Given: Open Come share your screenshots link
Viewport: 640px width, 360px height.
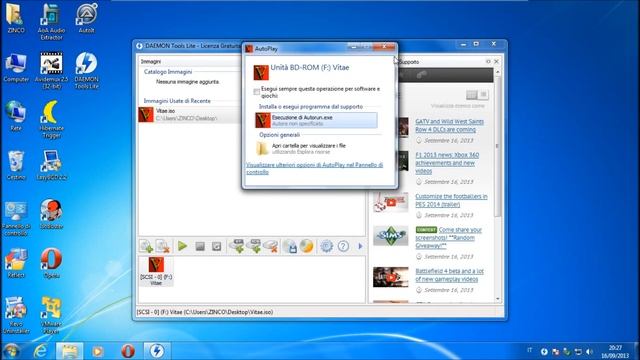Looking at the screenshot, I should 449,238.
